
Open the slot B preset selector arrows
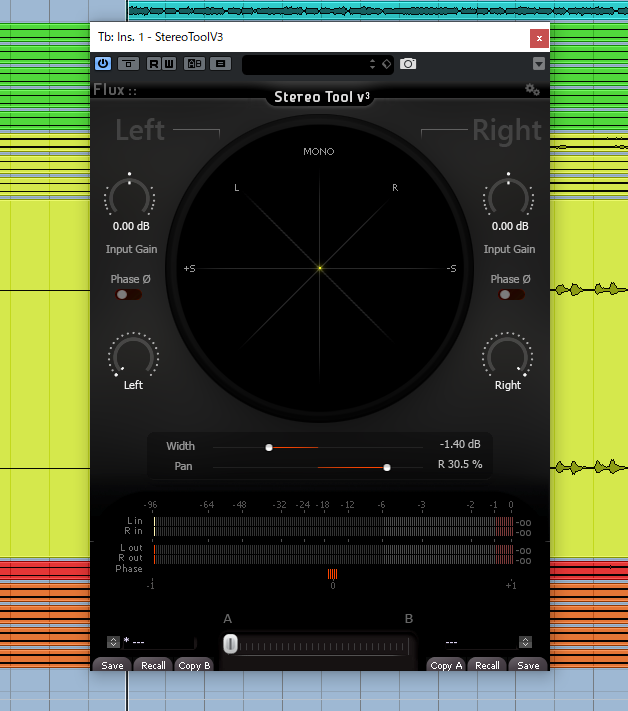click(525, 642)
